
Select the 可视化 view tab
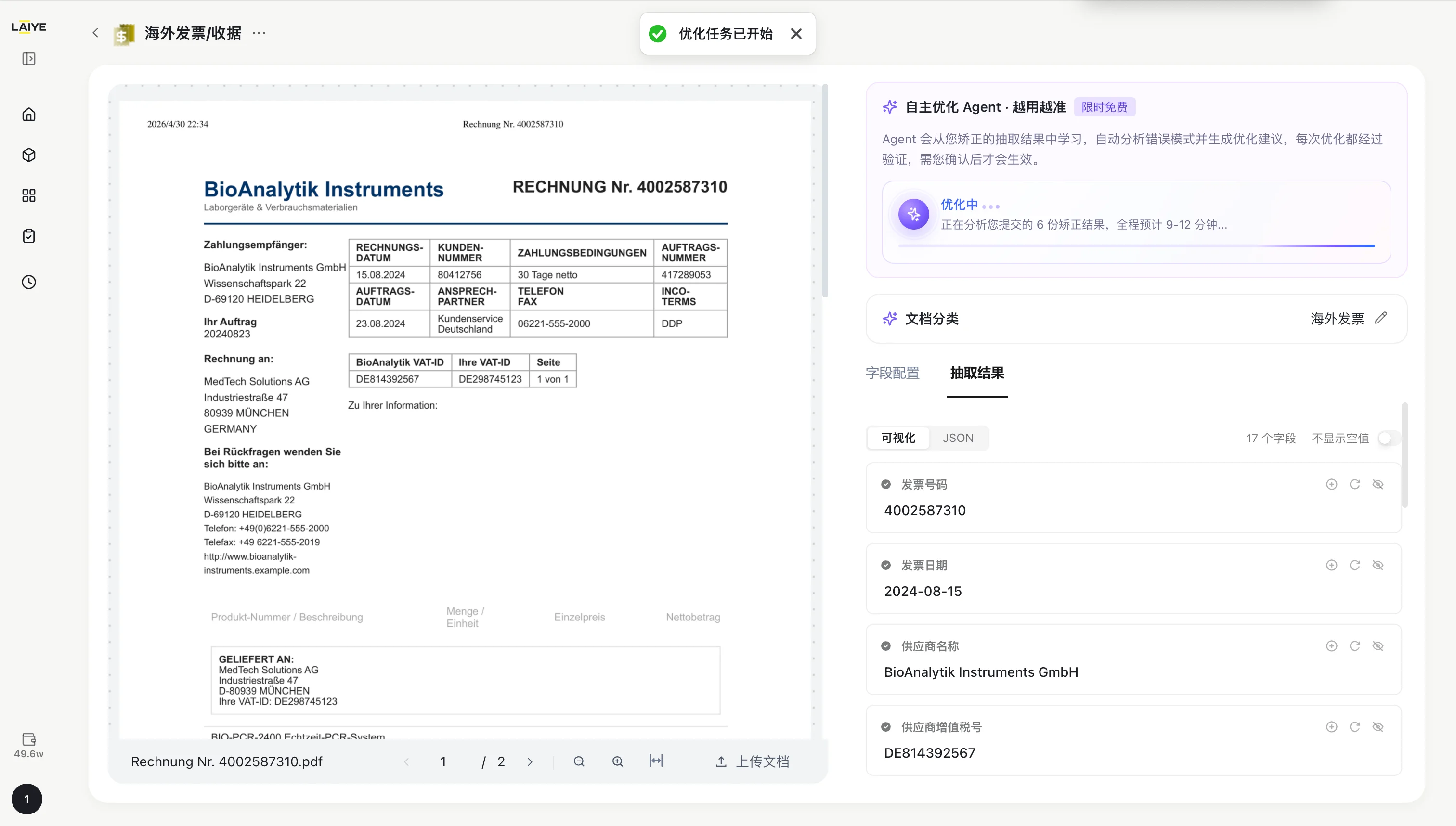(x=898, y=438)
